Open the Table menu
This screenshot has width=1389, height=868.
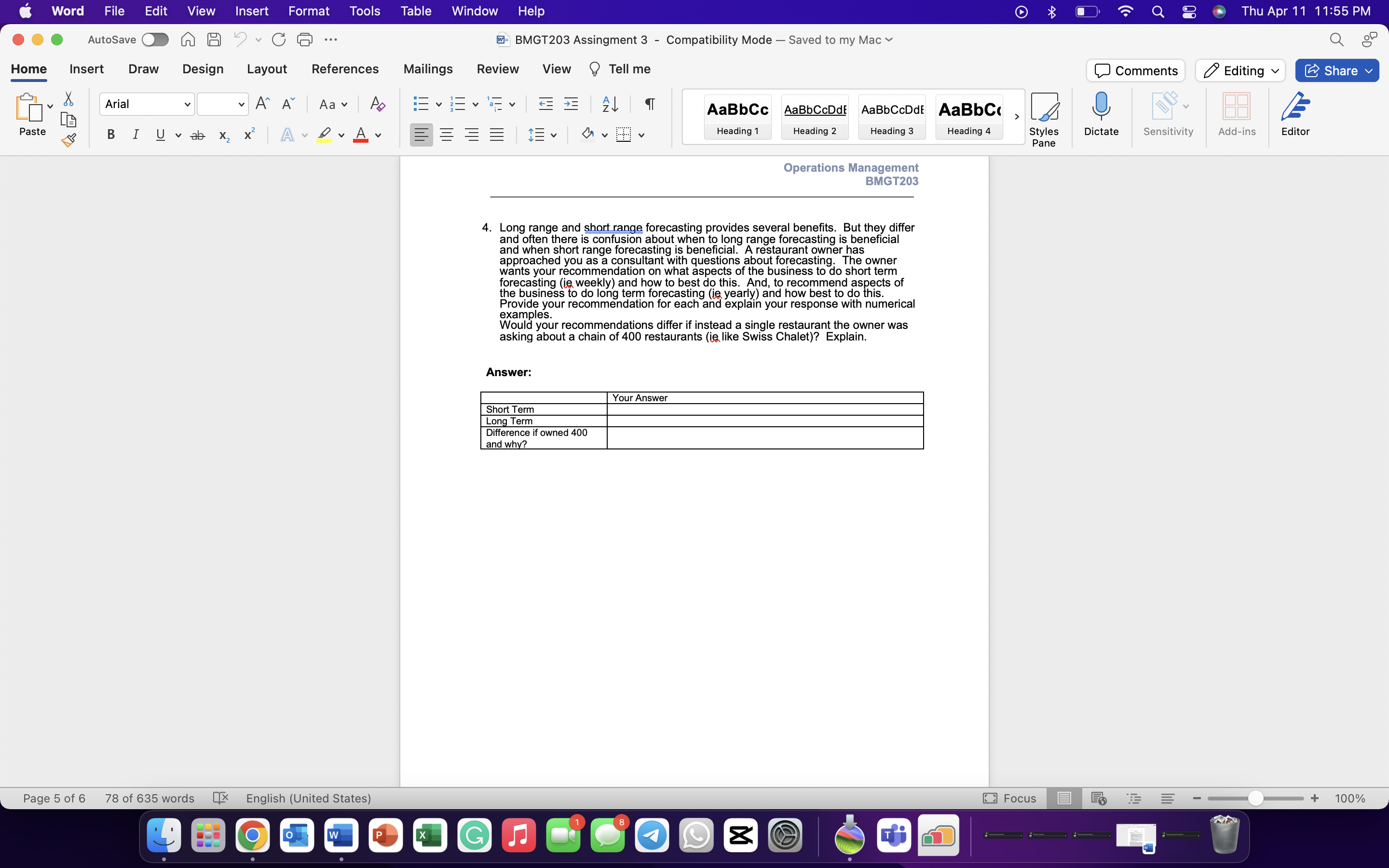pyautogui.click(x=416, y=11)
